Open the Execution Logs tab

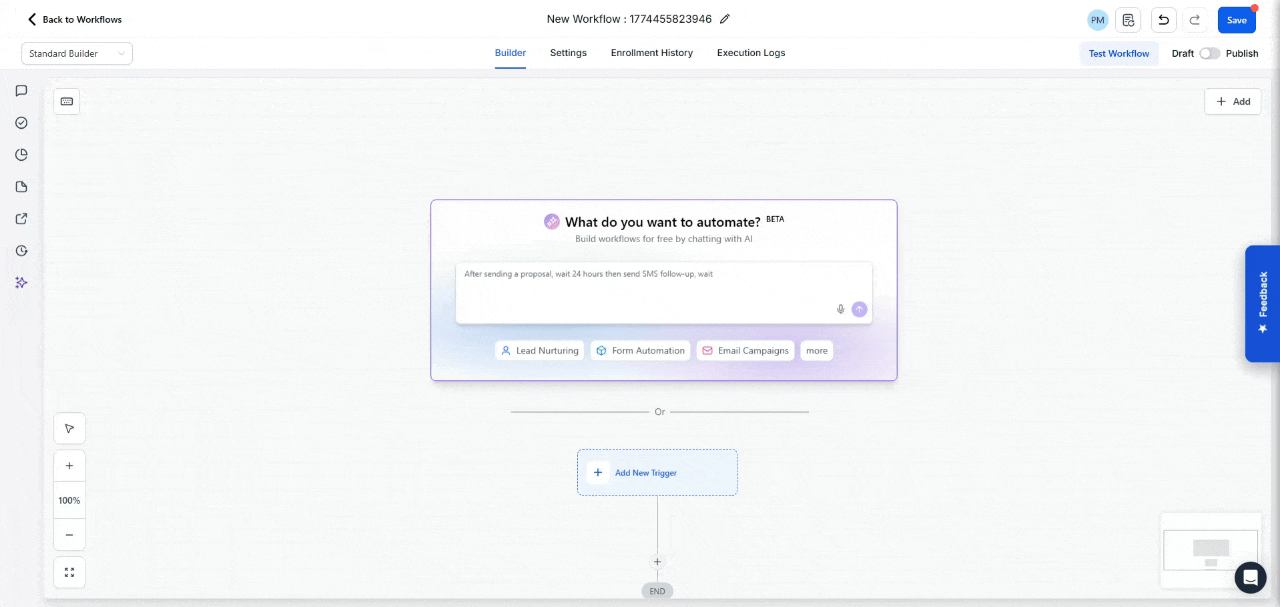coord(751,53)
